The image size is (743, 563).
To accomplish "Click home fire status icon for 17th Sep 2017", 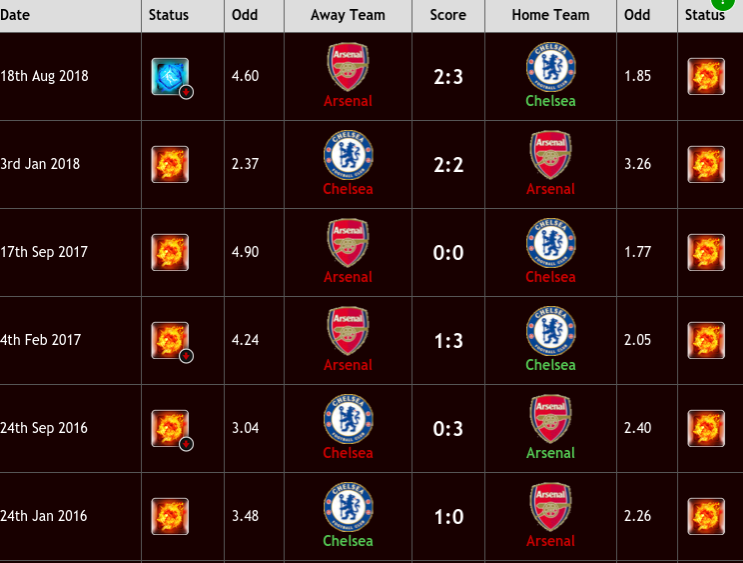I will 706,253.
